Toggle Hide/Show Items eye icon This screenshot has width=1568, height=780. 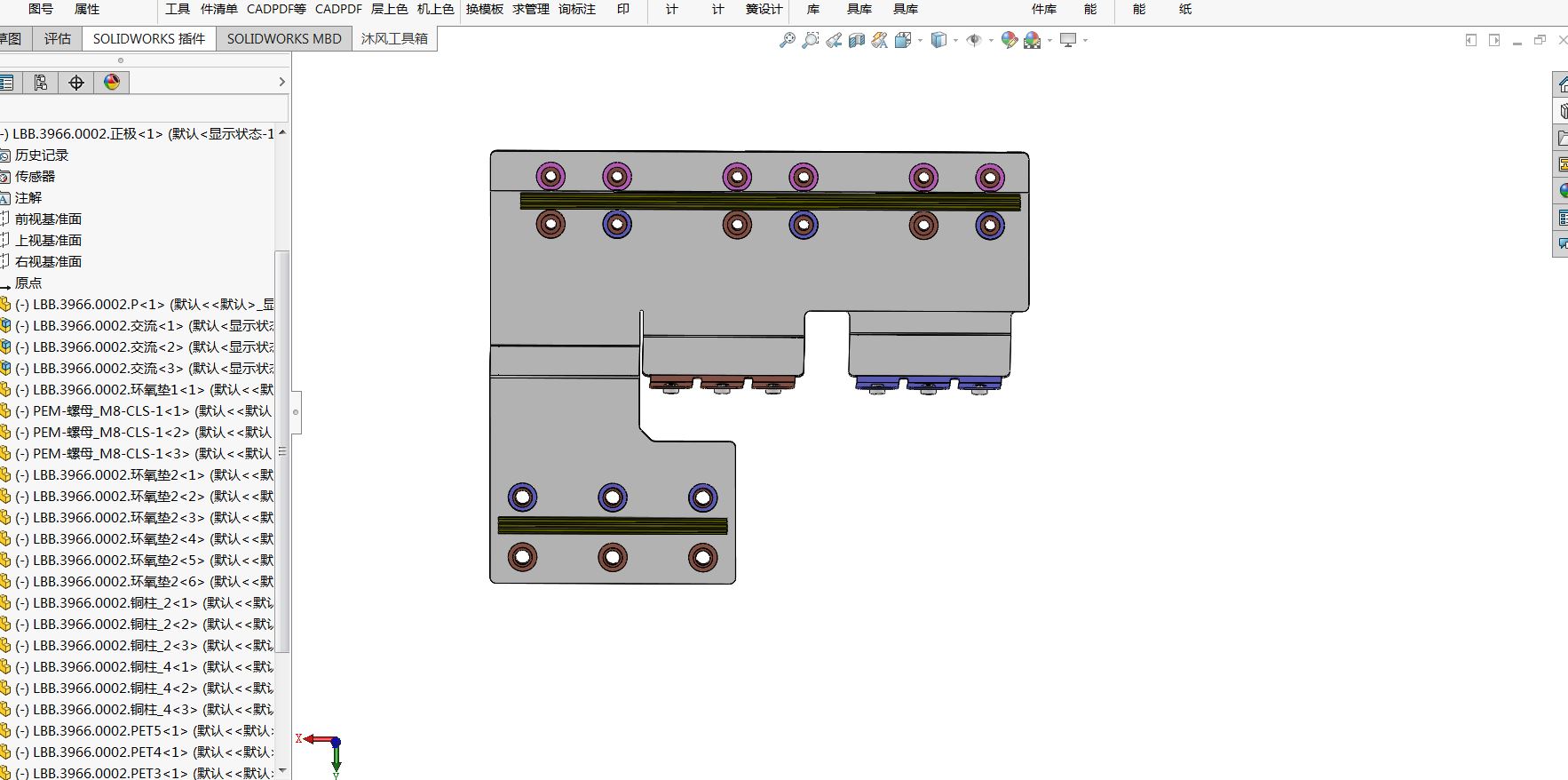click(x=974, y=40)
